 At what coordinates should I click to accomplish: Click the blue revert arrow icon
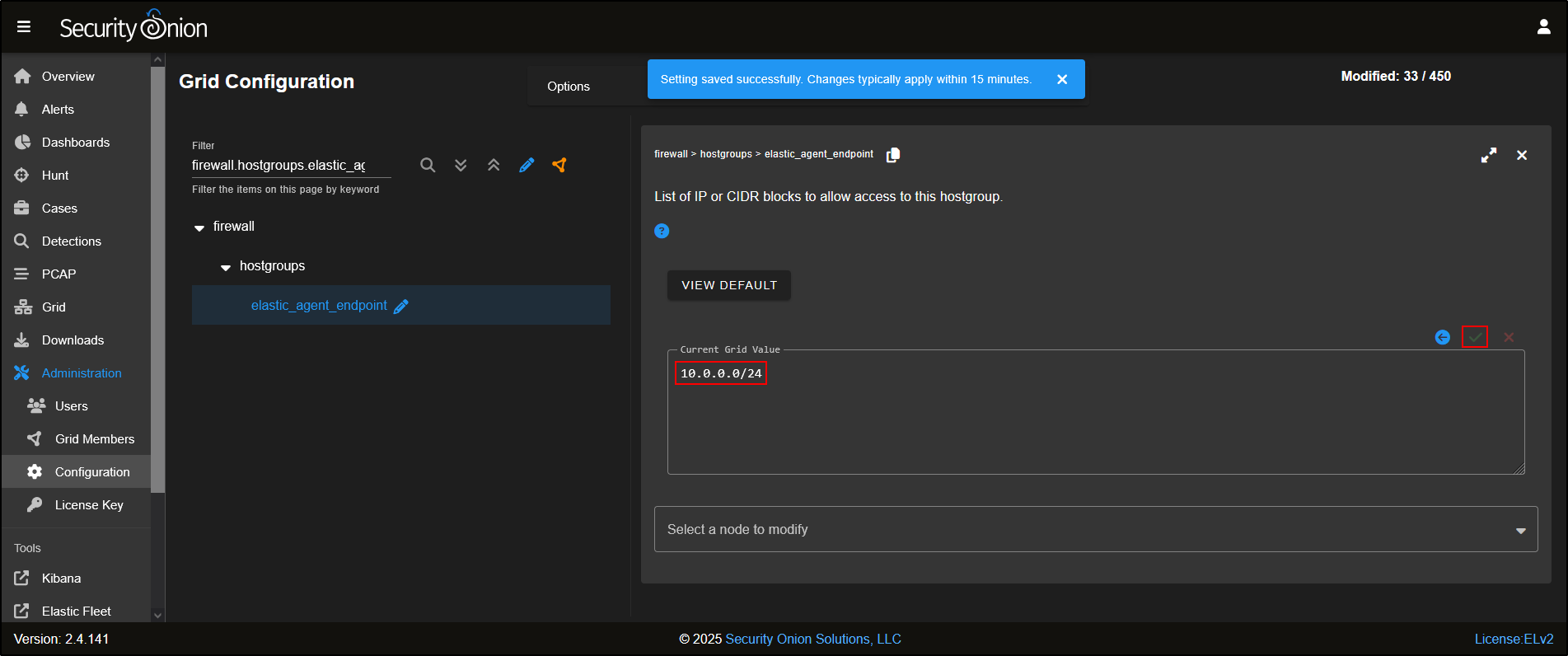[1442, 337]
